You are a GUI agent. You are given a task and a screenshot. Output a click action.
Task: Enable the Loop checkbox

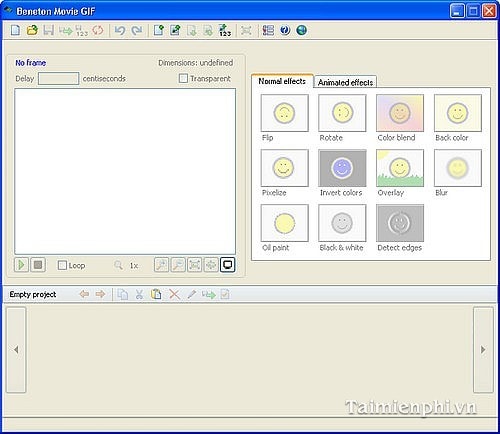pyautogui.click(x=62, y=265)
